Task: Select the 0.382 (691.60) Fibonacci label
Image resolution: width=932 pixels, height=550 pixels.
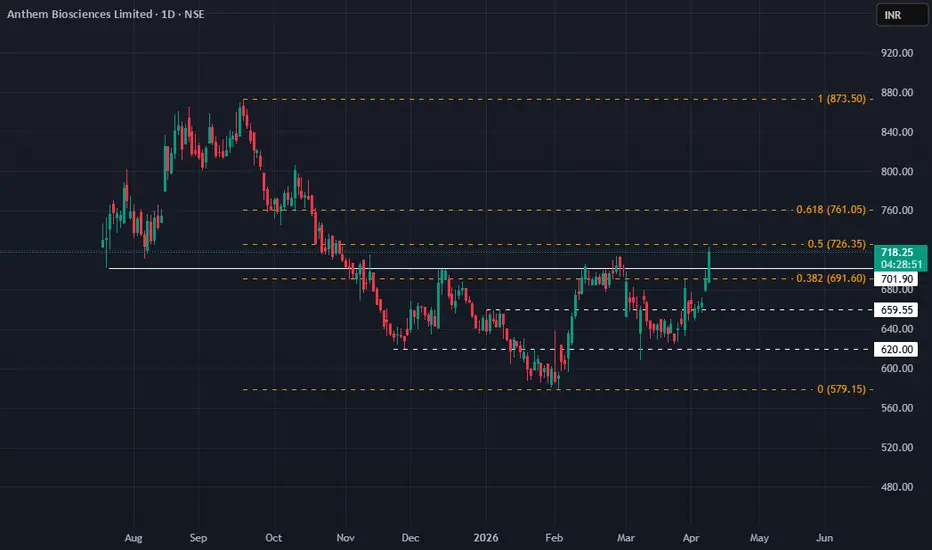Action: (831, 278)
